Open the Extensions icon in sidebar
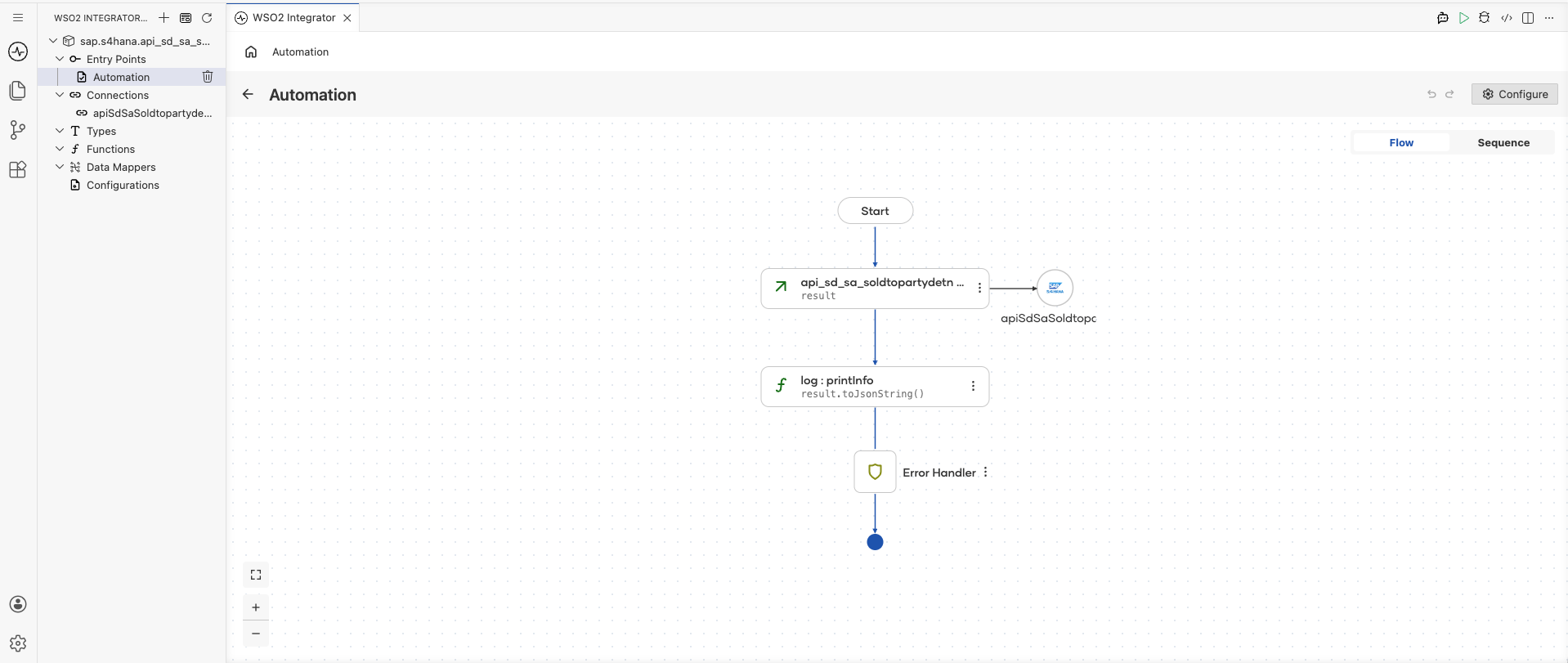The height and width of the screenshot is (663, 1568). click(18, 169)
